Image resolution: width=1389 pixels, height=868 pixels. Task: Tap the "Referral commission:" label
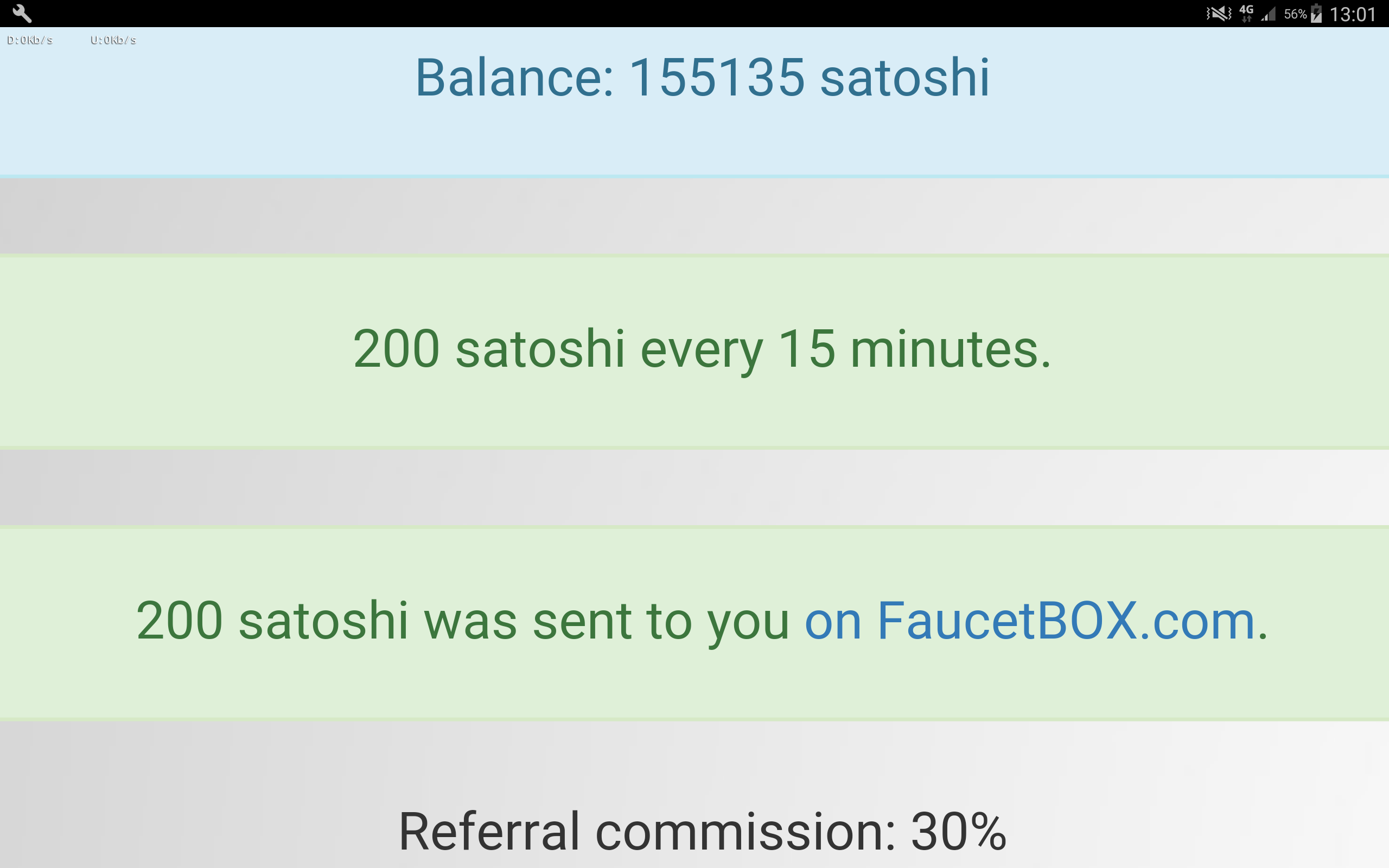[647, 831]
